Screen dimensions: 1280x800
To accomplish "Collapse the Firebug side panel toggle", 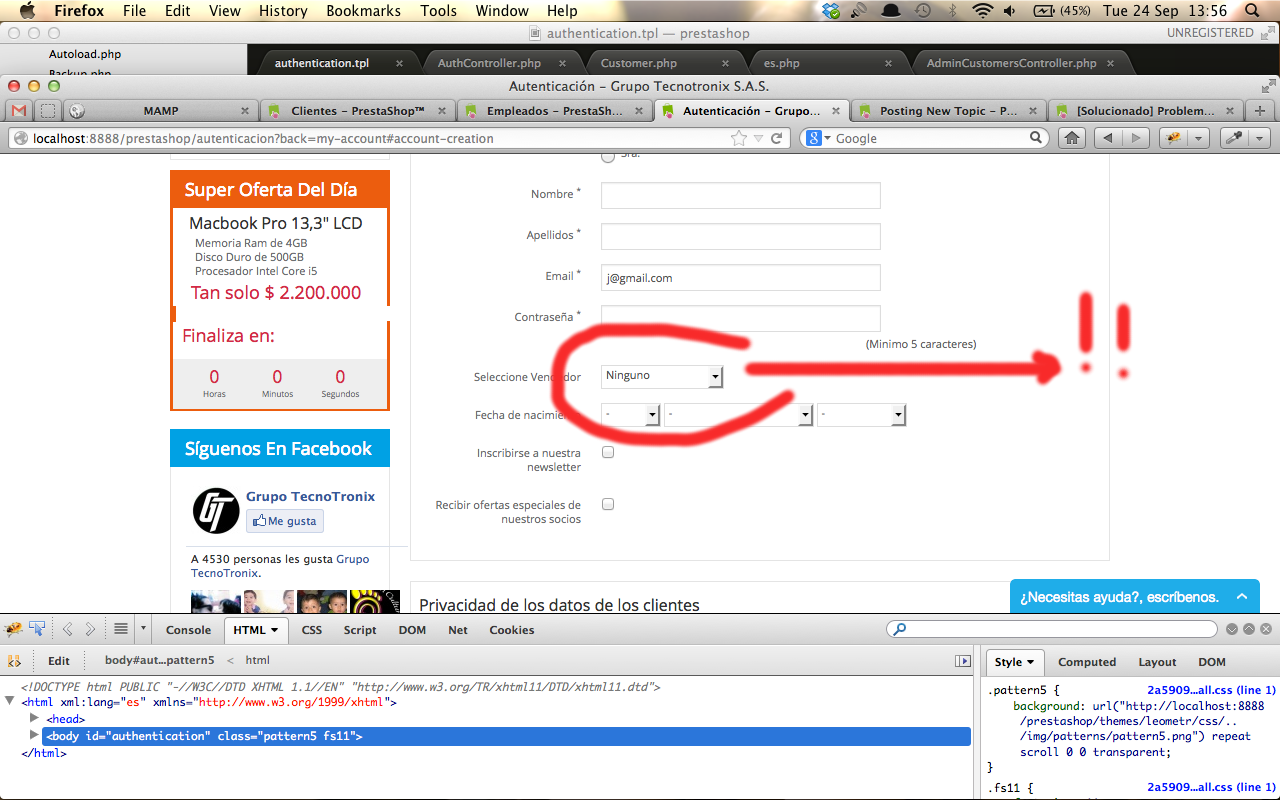I will point(963,661).
